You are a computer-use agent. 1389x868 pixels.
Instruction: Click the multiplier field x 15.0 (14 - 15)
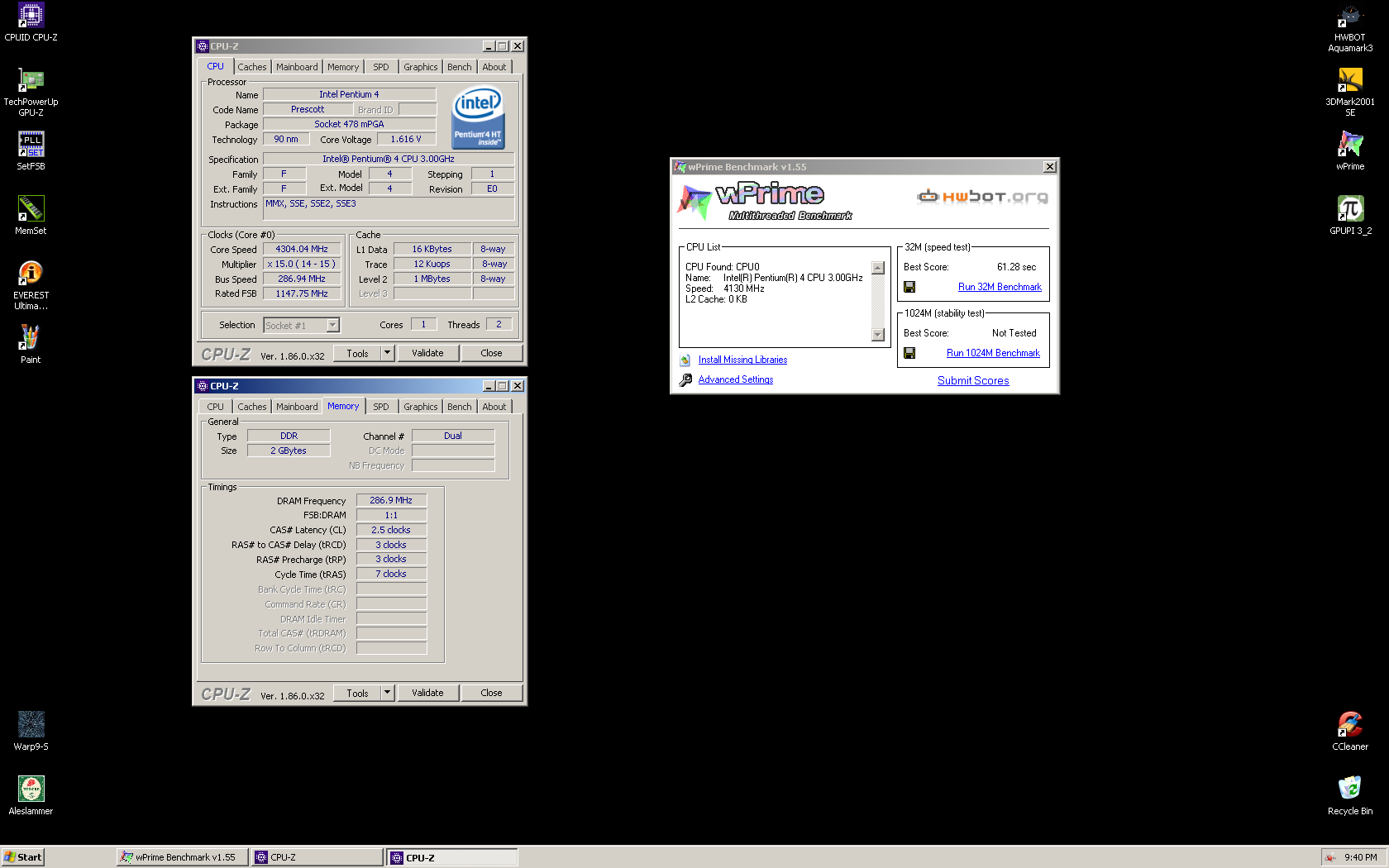(302, 264)
